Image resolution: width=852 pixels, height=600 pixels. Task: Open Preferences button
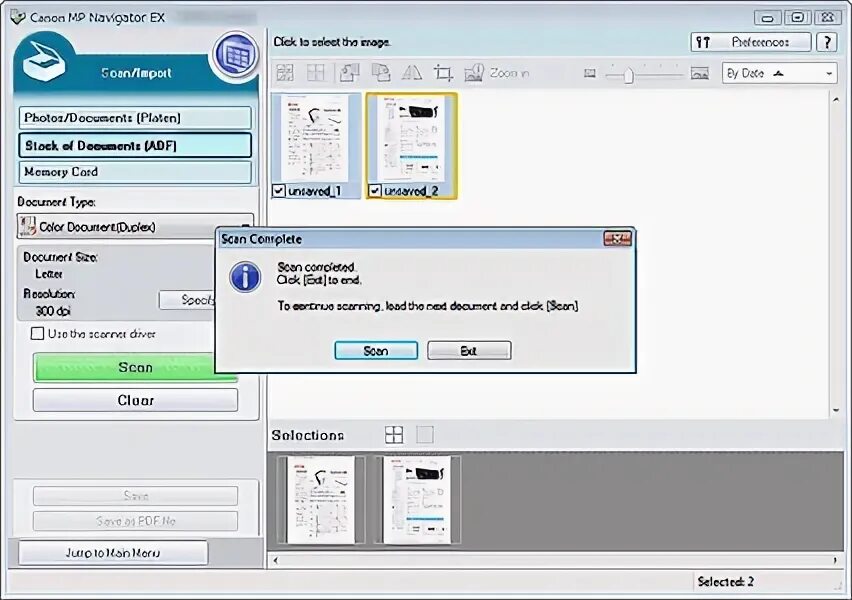751,42
